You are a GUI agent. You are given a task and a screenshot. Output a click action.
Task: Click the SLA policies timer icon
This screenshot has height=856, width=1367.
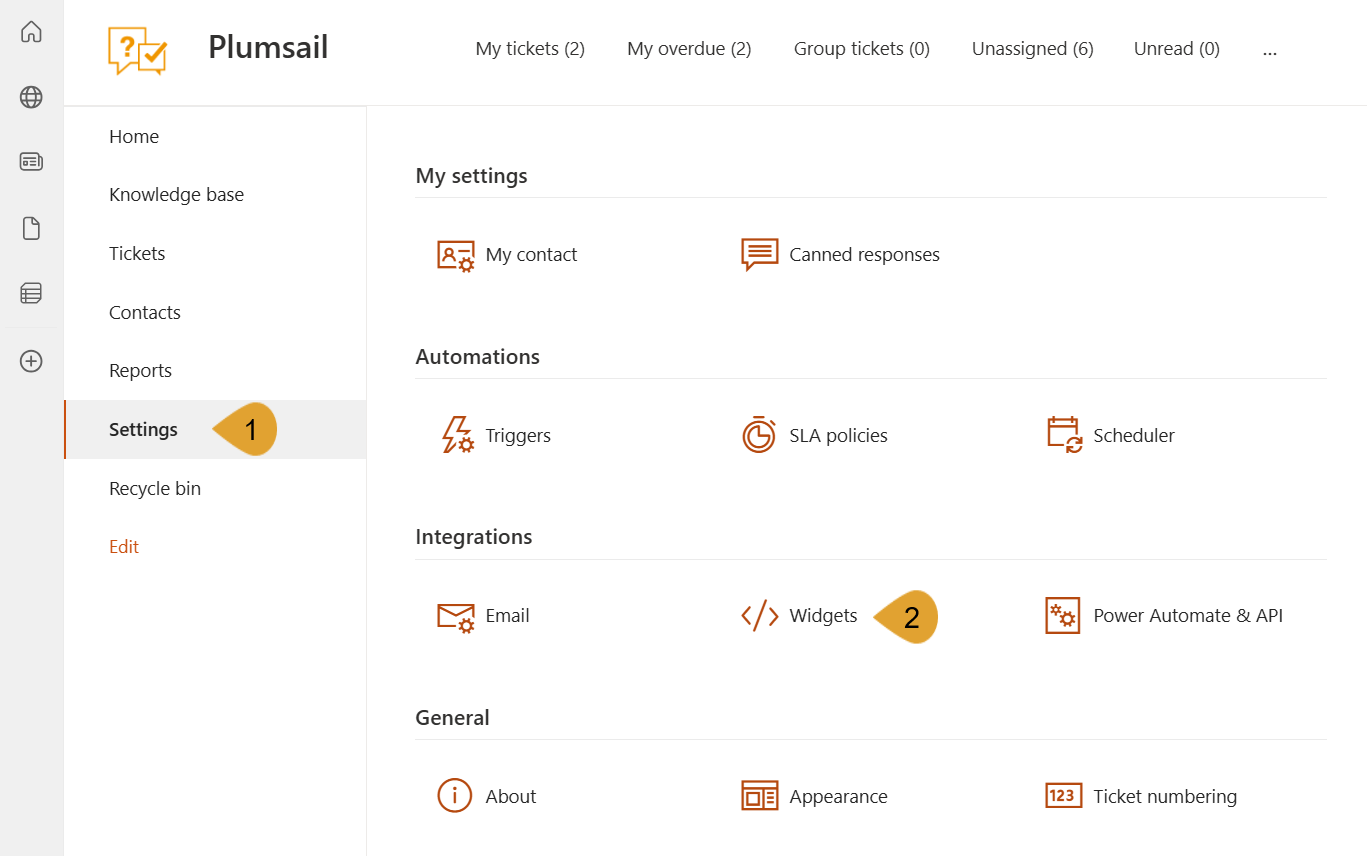point(759,435)
